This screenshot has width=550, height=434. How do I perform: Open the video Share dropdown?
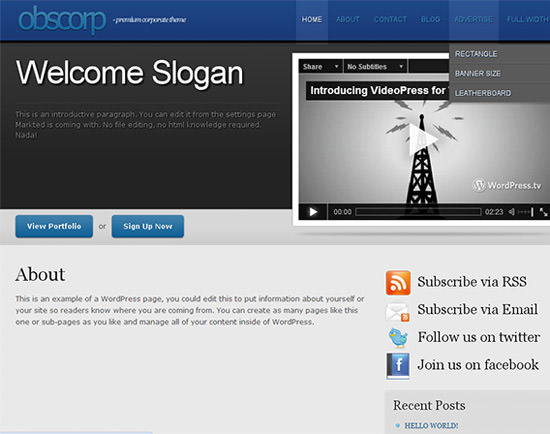coord(321,67)
